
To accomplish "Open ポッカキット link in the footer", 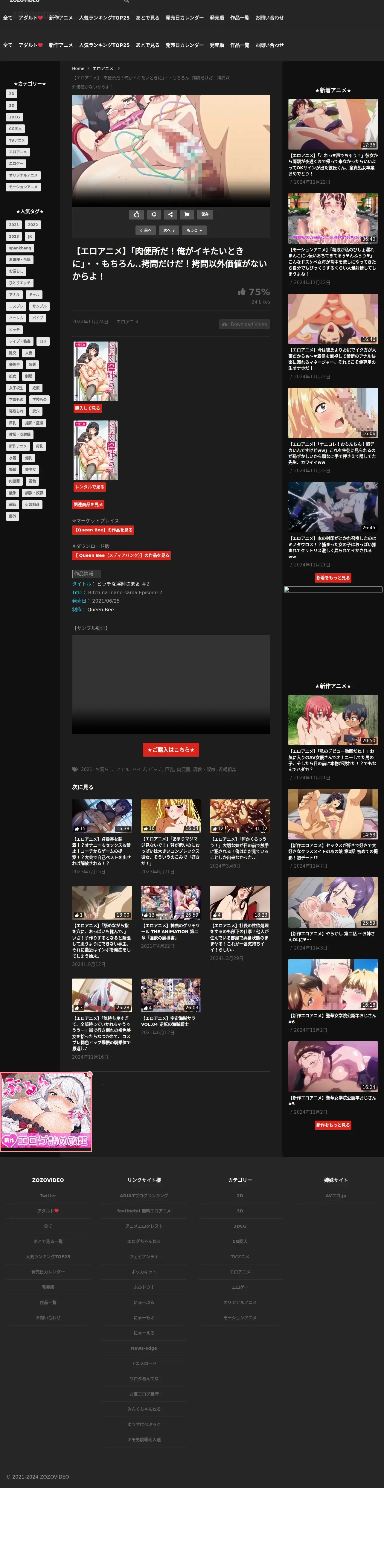I will tap(144, 1272).
